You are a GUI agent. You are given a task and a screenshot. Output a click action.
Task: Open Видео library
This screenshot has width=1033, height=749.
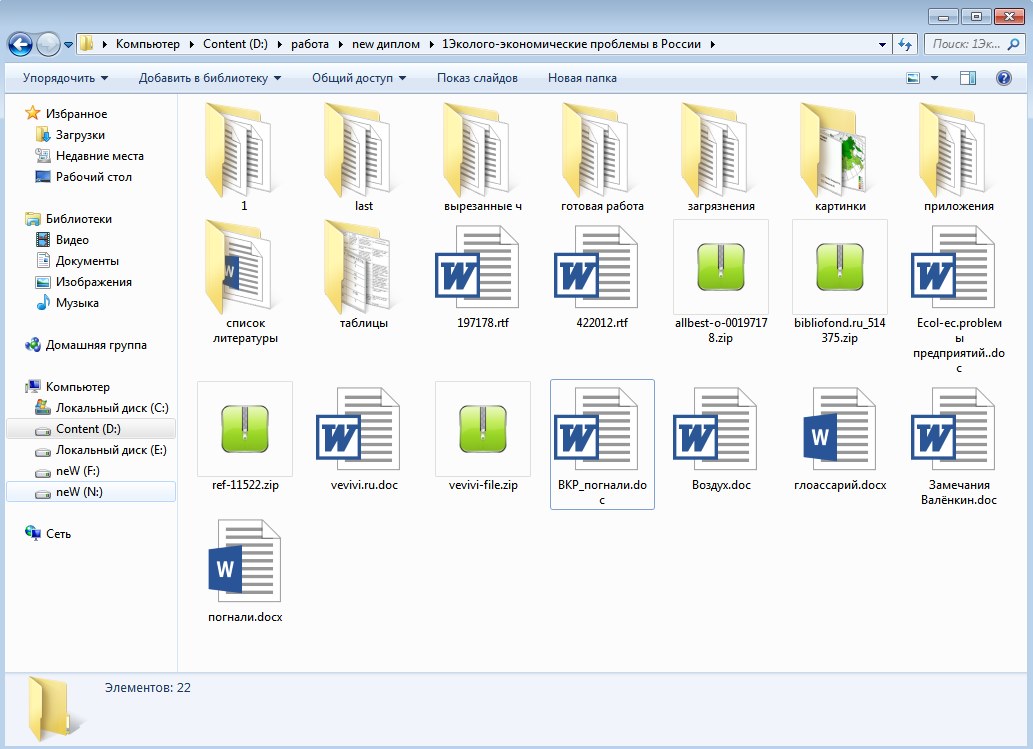(72, 240)
